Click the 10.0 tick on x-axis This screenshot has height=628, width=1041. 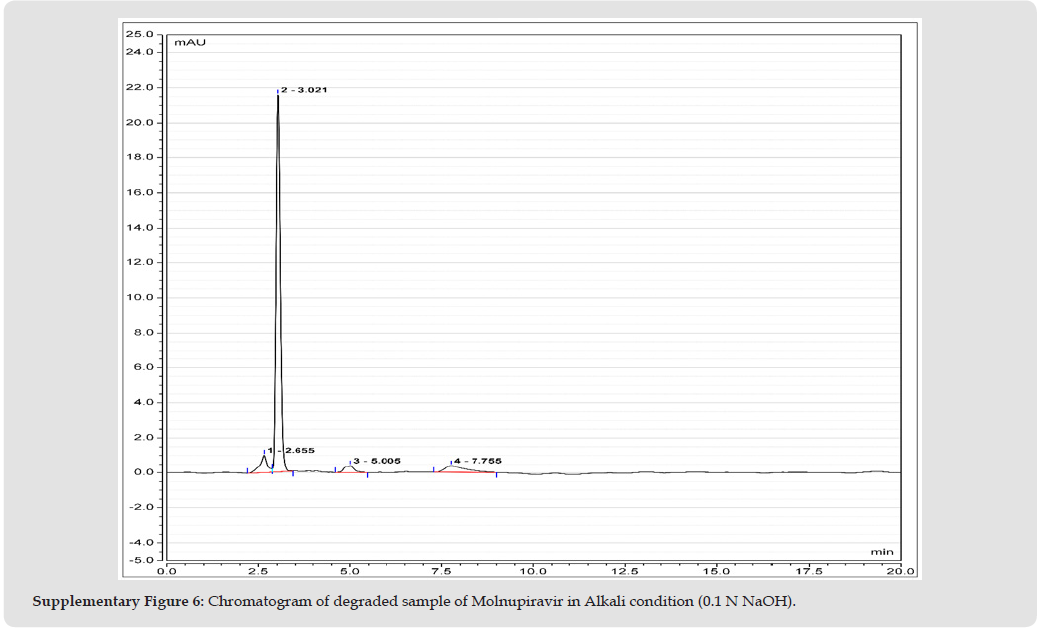pyautogui.click(x=533, y=571)
